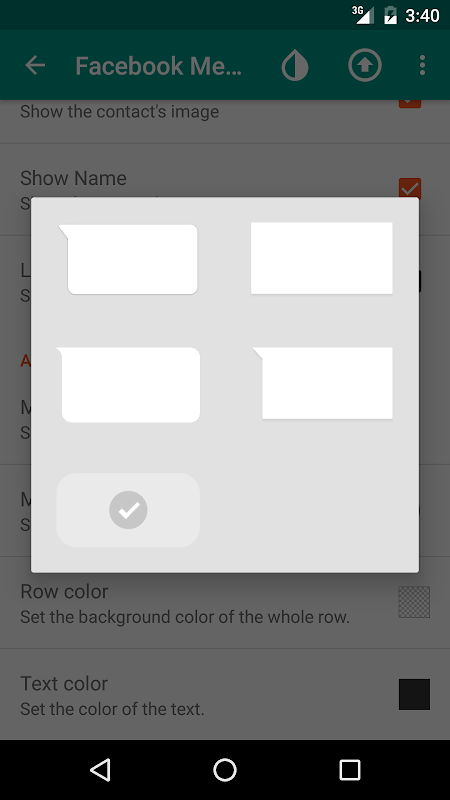Toggle the Show Name checkbox
The width and height of the screenshot is (450, 800).
[410, 188]
